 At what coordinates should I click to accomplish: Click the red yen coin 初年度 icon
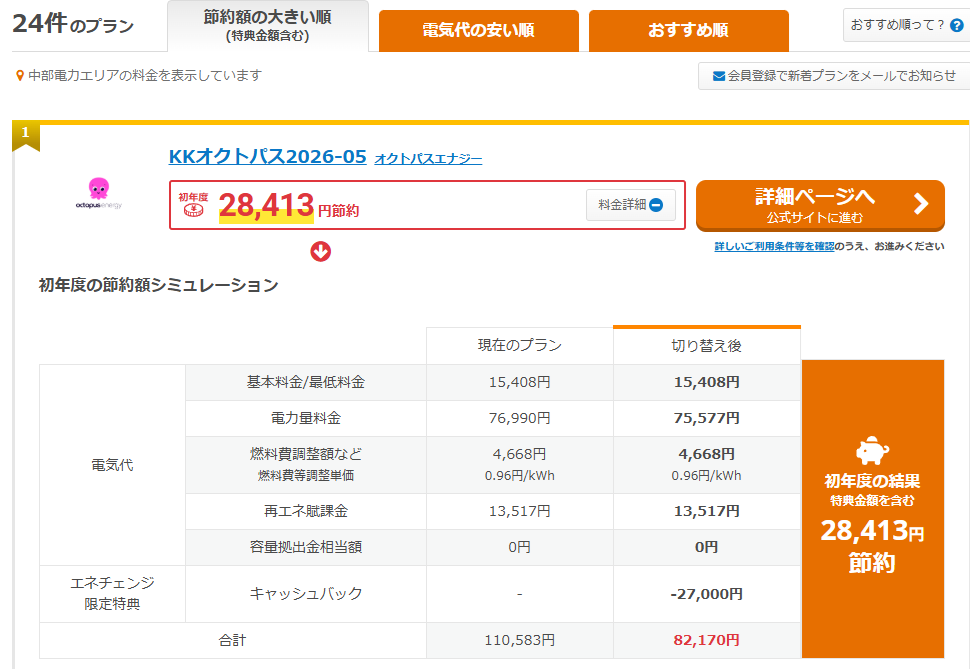click(194, 205)
